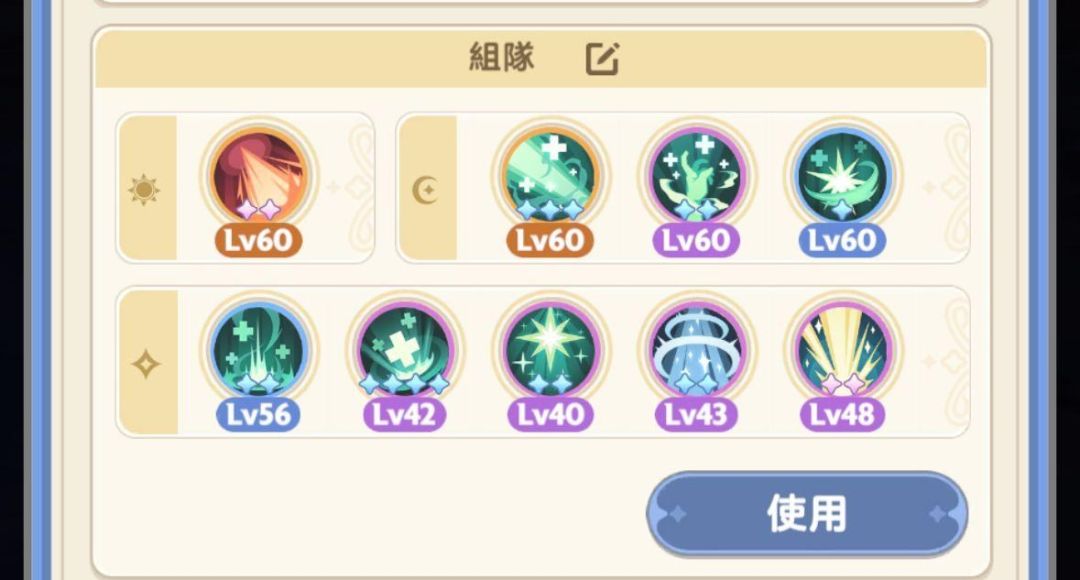1080x580 pixels.
Task: Select the orange-ringed healing beam skill Lv60
Action: [x=550, y=176]
